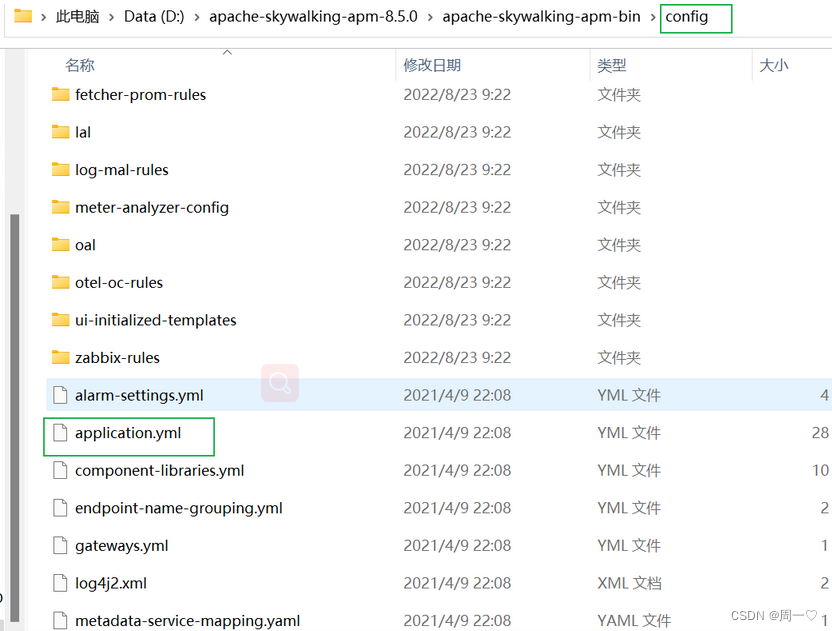Sort by 修改日期 column header
The width and height of the screenshot is (832, 631).
(432, 65)
